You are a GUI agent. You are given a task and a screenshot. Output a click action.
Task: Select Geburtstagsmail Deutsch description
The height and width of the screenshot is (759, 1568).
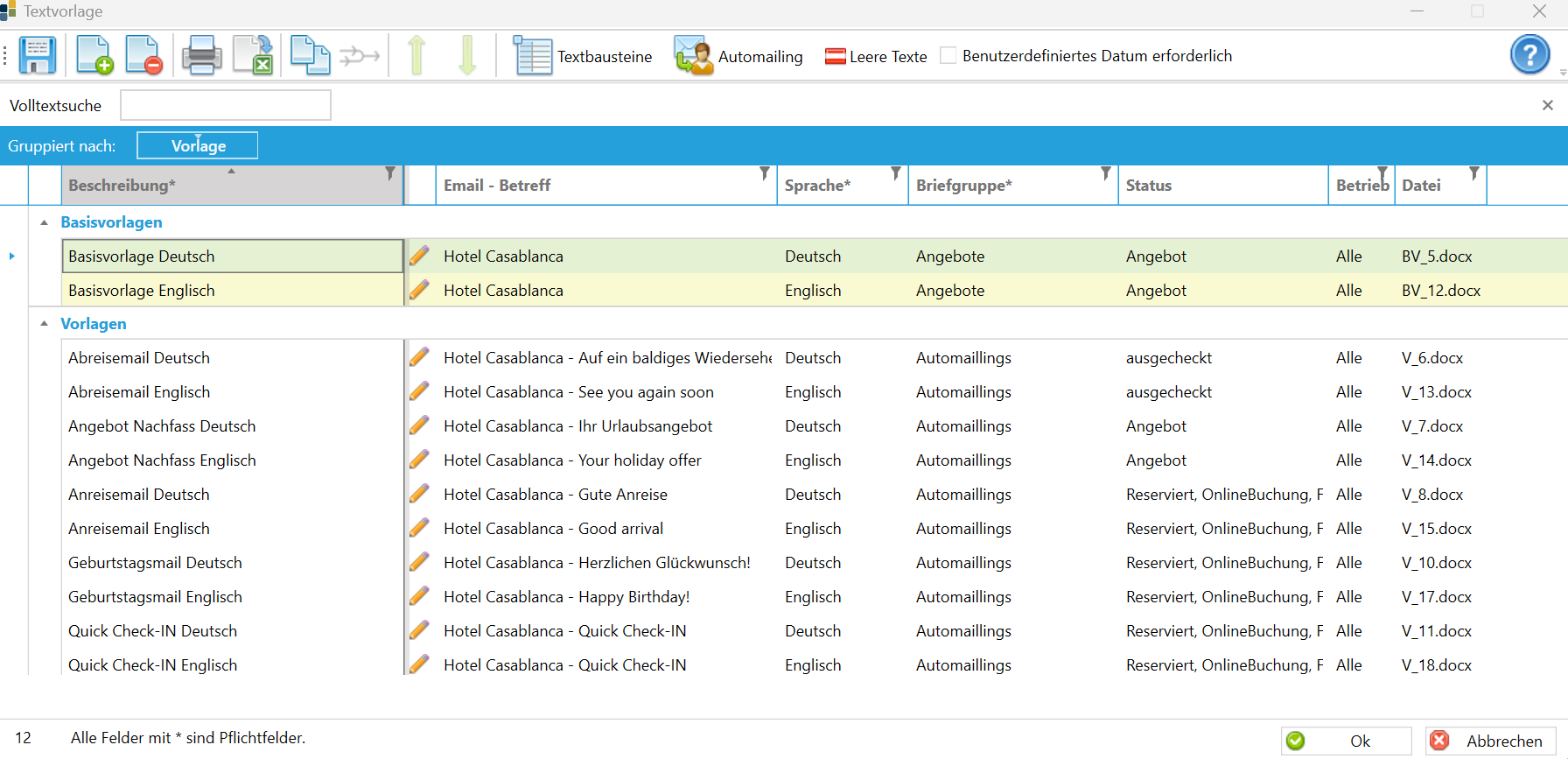[x=155, y=563]
